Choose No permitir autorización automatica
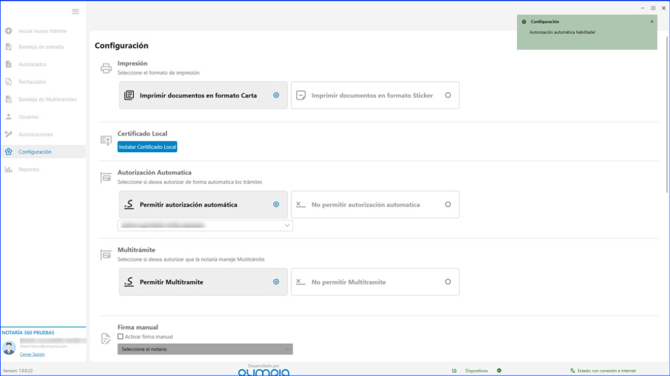 click(x=375, y=205)
